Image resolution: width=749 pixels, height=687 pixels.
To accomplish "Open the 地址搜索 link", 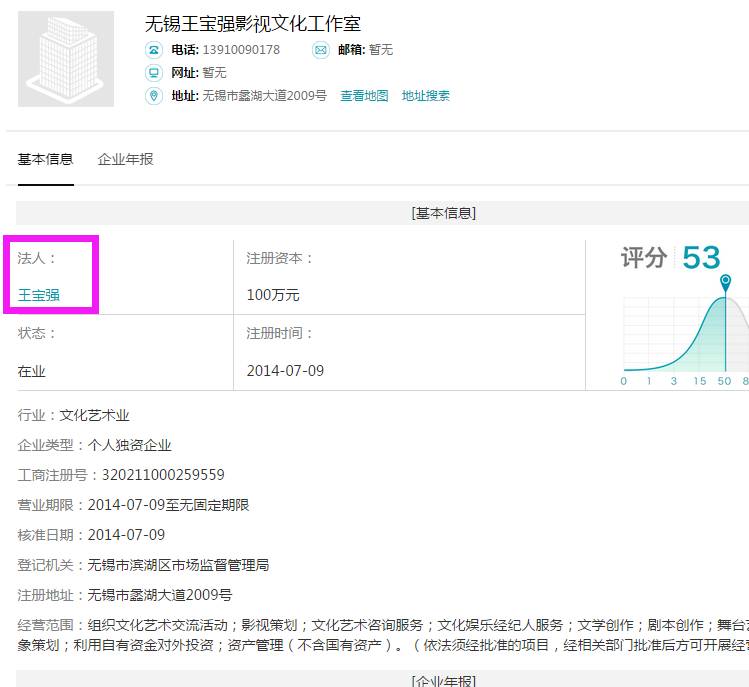I will tap(426, 96).
